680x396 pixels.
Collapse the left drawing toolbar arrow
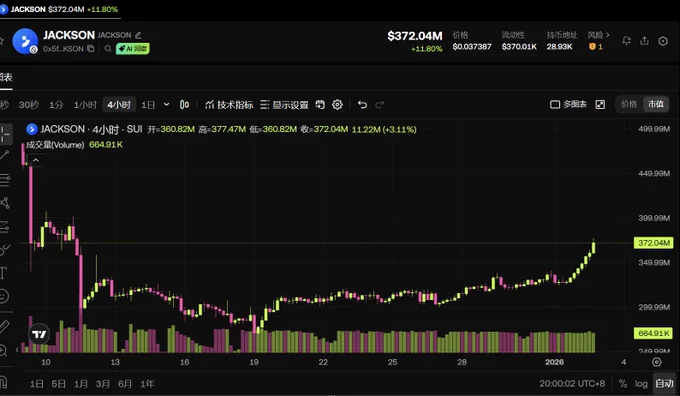17,349
